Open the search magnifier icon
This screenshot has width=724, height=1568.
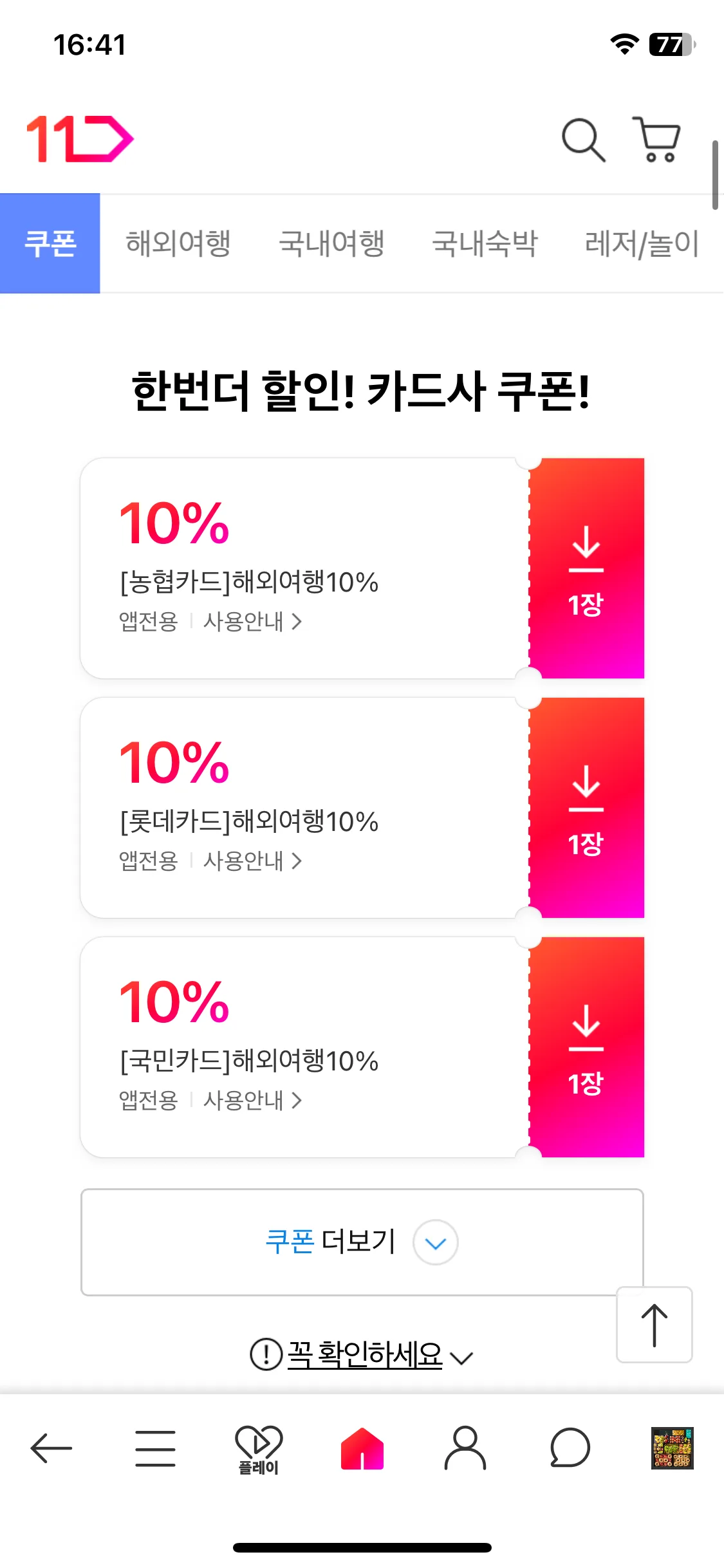584,140
